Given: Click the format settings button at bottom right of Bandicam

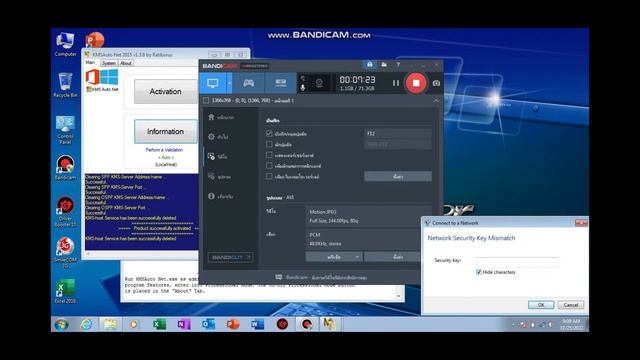Looking at the screenshot, I should [x=392, y=257].
